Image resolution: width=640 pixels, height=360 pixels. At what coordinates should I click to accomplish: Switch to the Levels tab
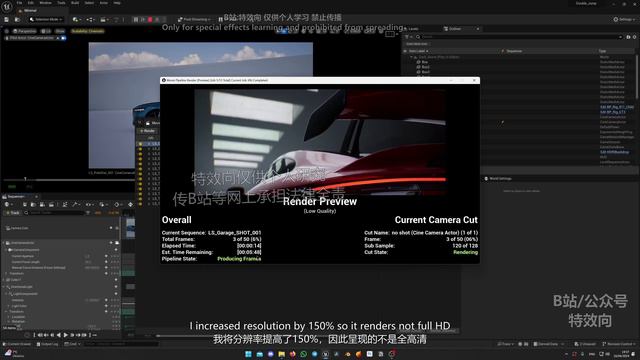pyautogui.click(x=411, y=29)
